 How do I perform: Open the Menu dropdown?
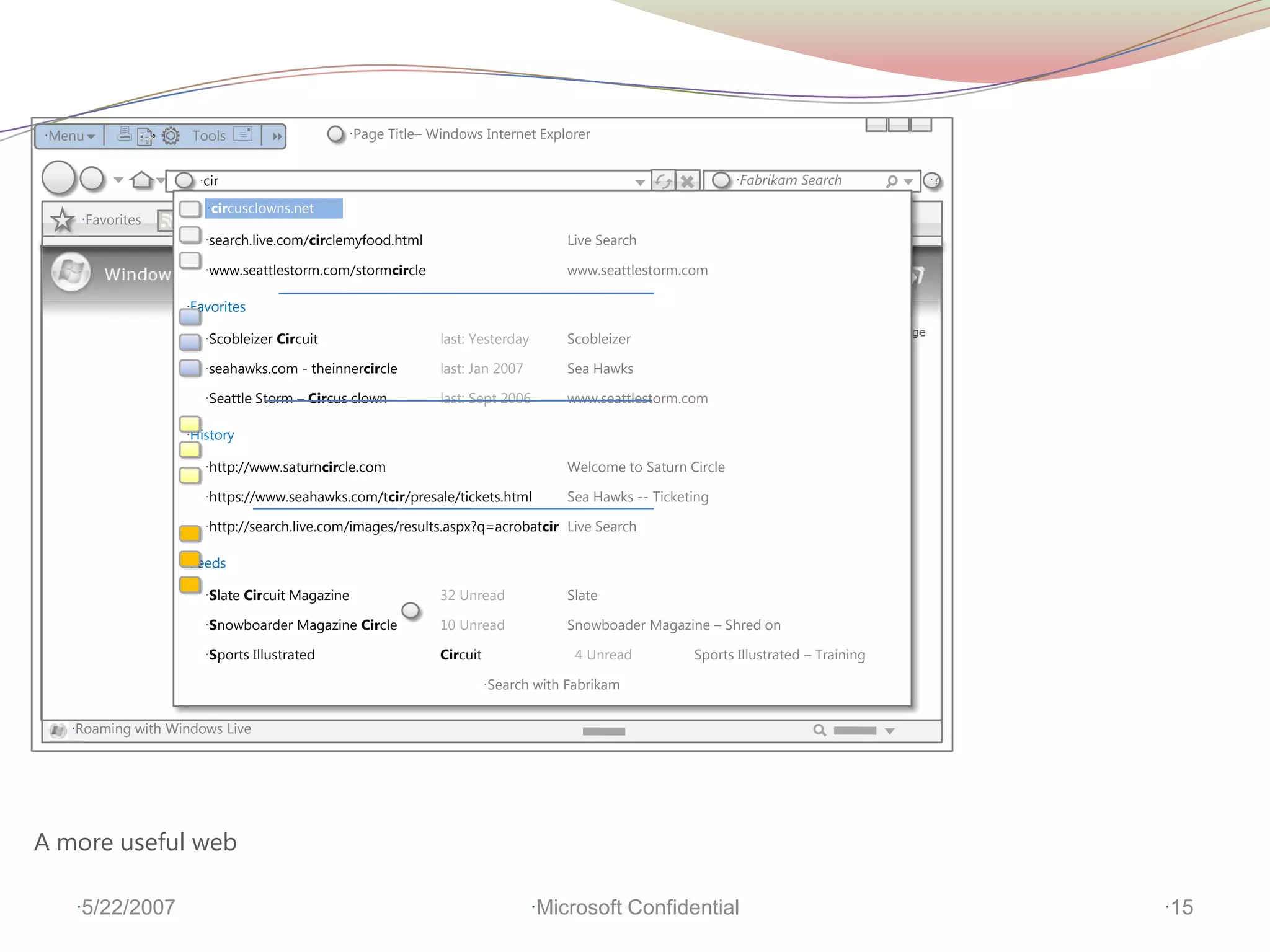pyautogui.click(x=70, y=136)
